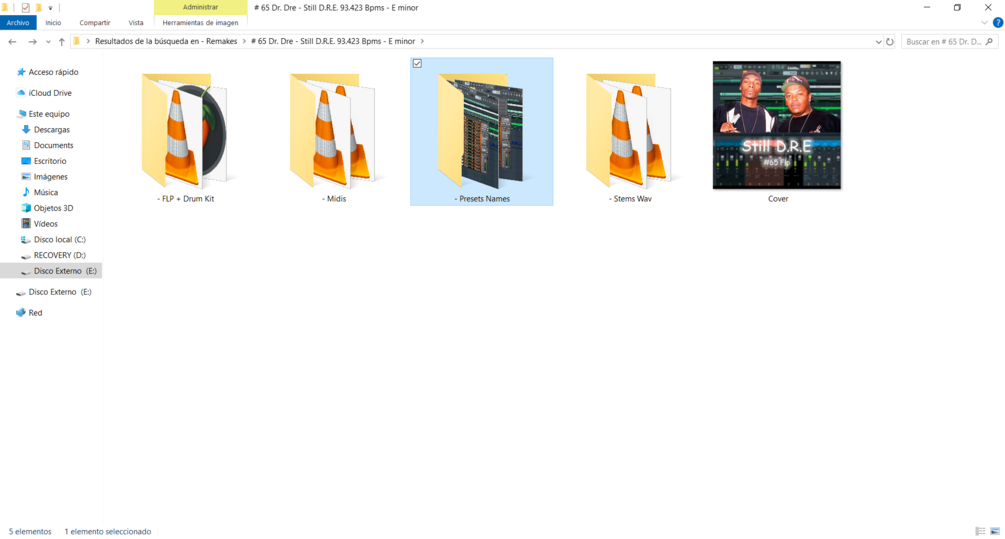1005x539 pixels.
Task: Open the Herramientas de imagen tab
Action: [200, 22]
